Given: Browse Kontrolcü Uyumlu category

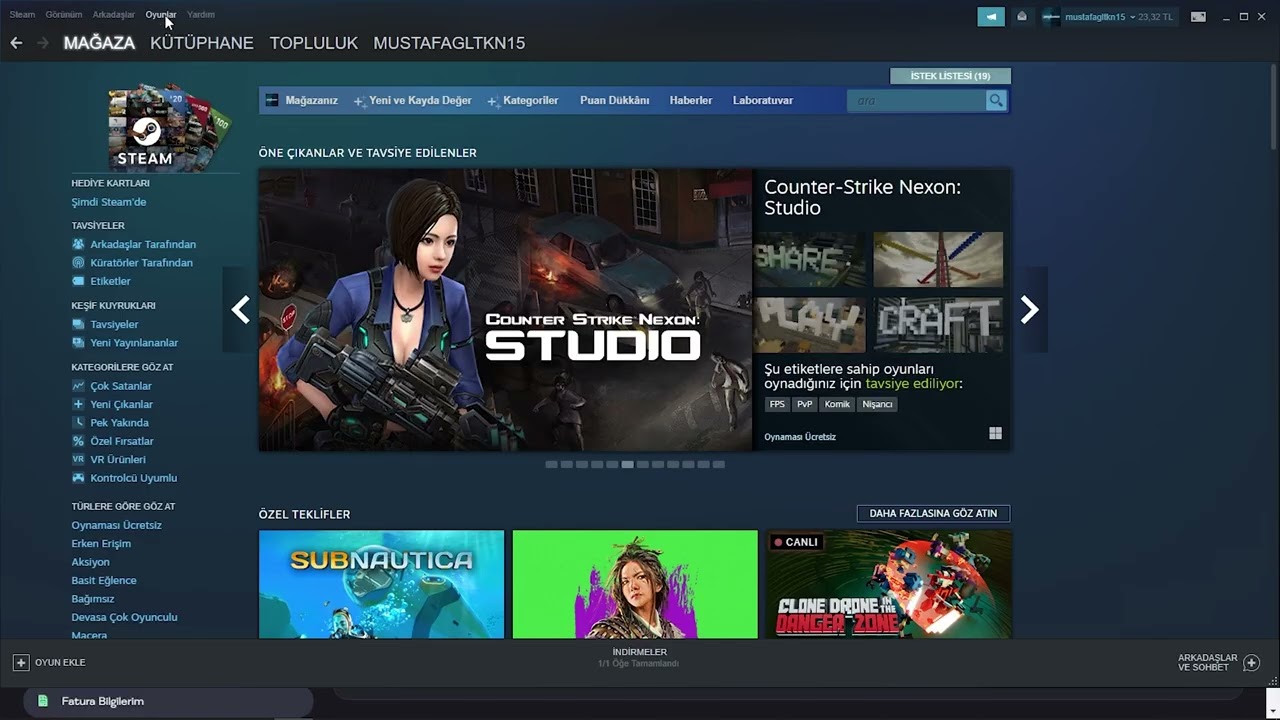Looking at the screenshot, I should coord(133,478).
